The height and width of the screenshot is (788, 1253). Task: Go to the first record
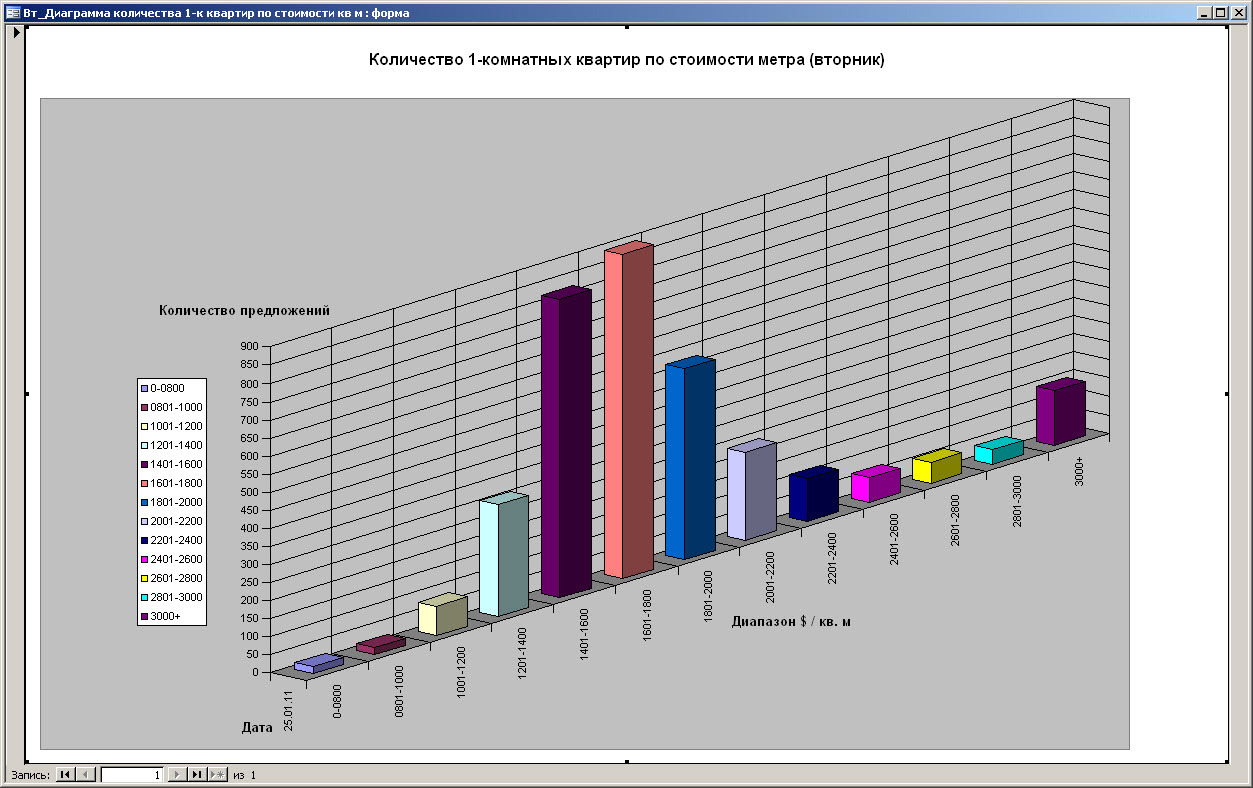click(65, 775)
